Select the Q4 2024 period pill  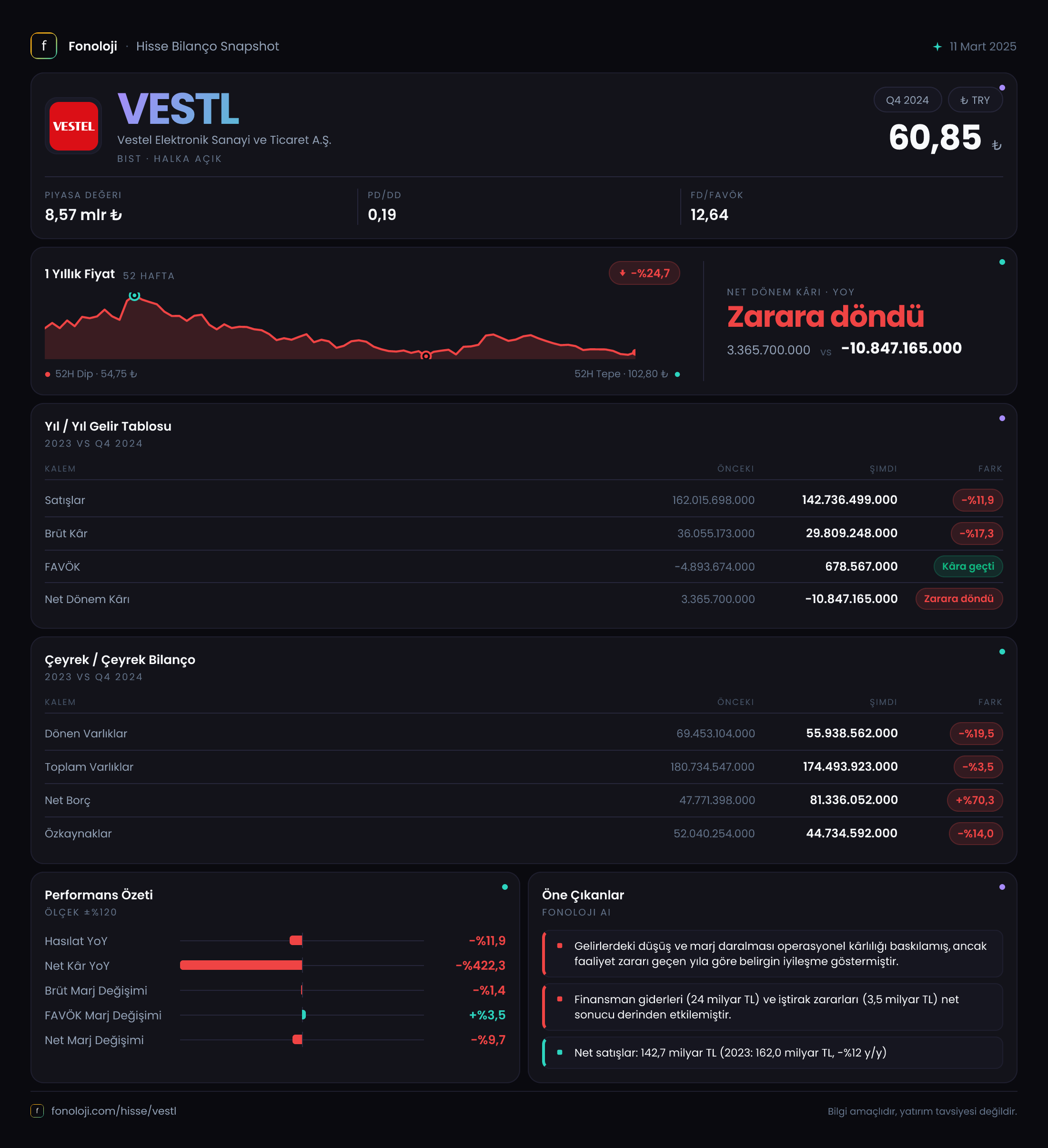(907, 100)
